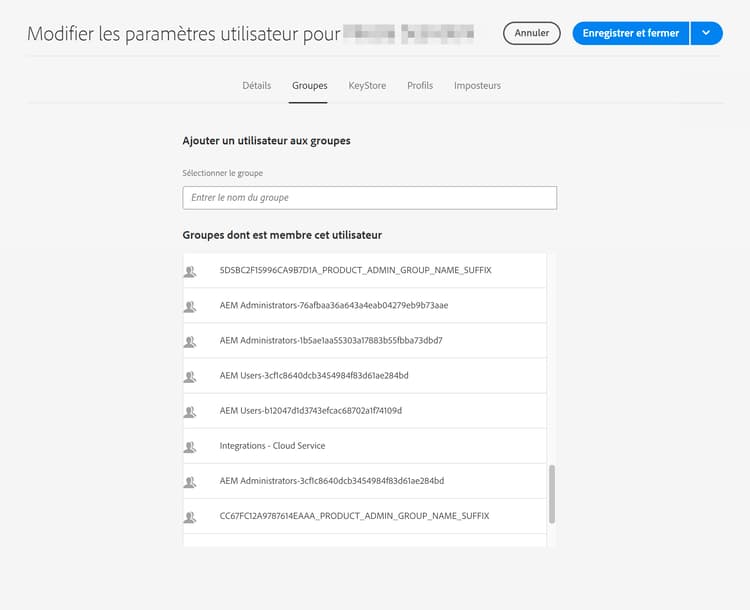The width and height of the screenshot is (750, 610).
Task: Click group icon beside 5D5BC2F15996CA9B7D1A_PRODUCT_ADMIN_GROUP_NAME_SUFFIX
Action: [190, 271]
